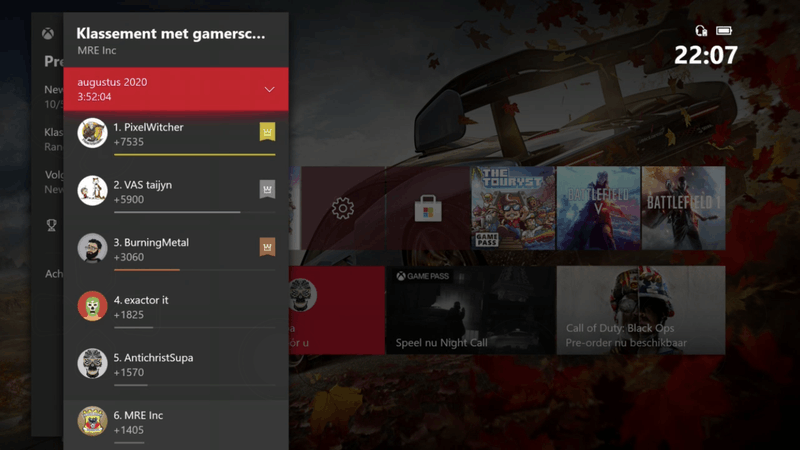Viewport: 800px width, 450px height.
Task: Click the +5900 gamerscore value
Action: [x=129, y=199]
